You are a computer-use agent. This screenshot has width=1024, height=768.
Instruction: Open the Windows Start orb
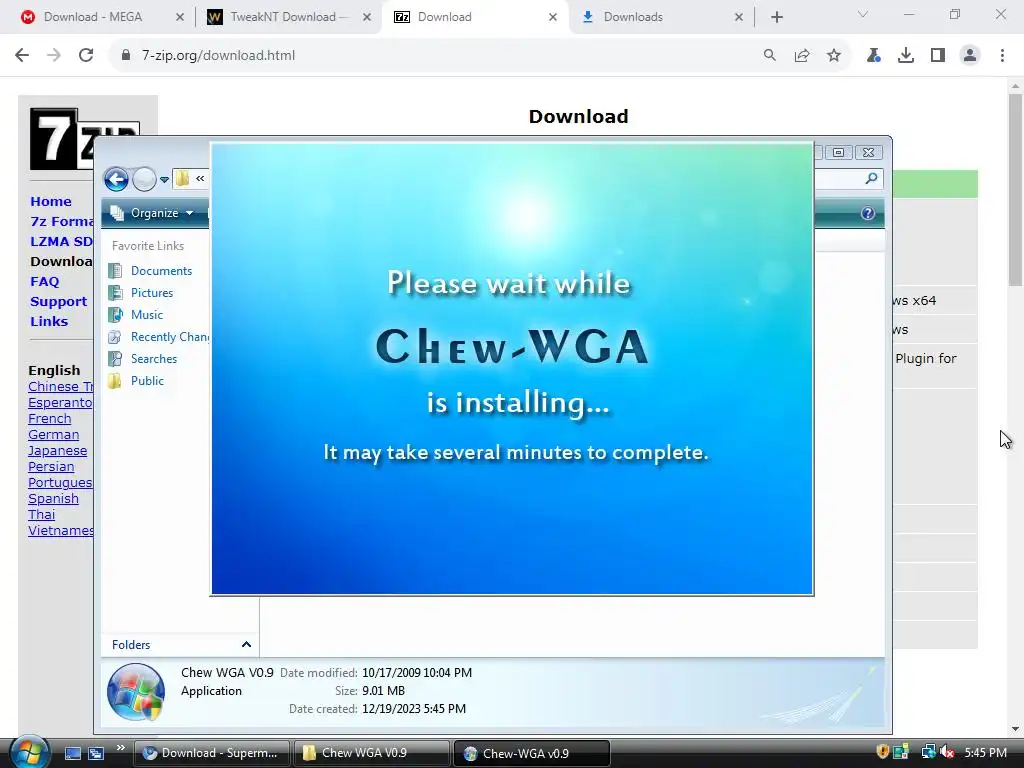[x=29, y=752]
